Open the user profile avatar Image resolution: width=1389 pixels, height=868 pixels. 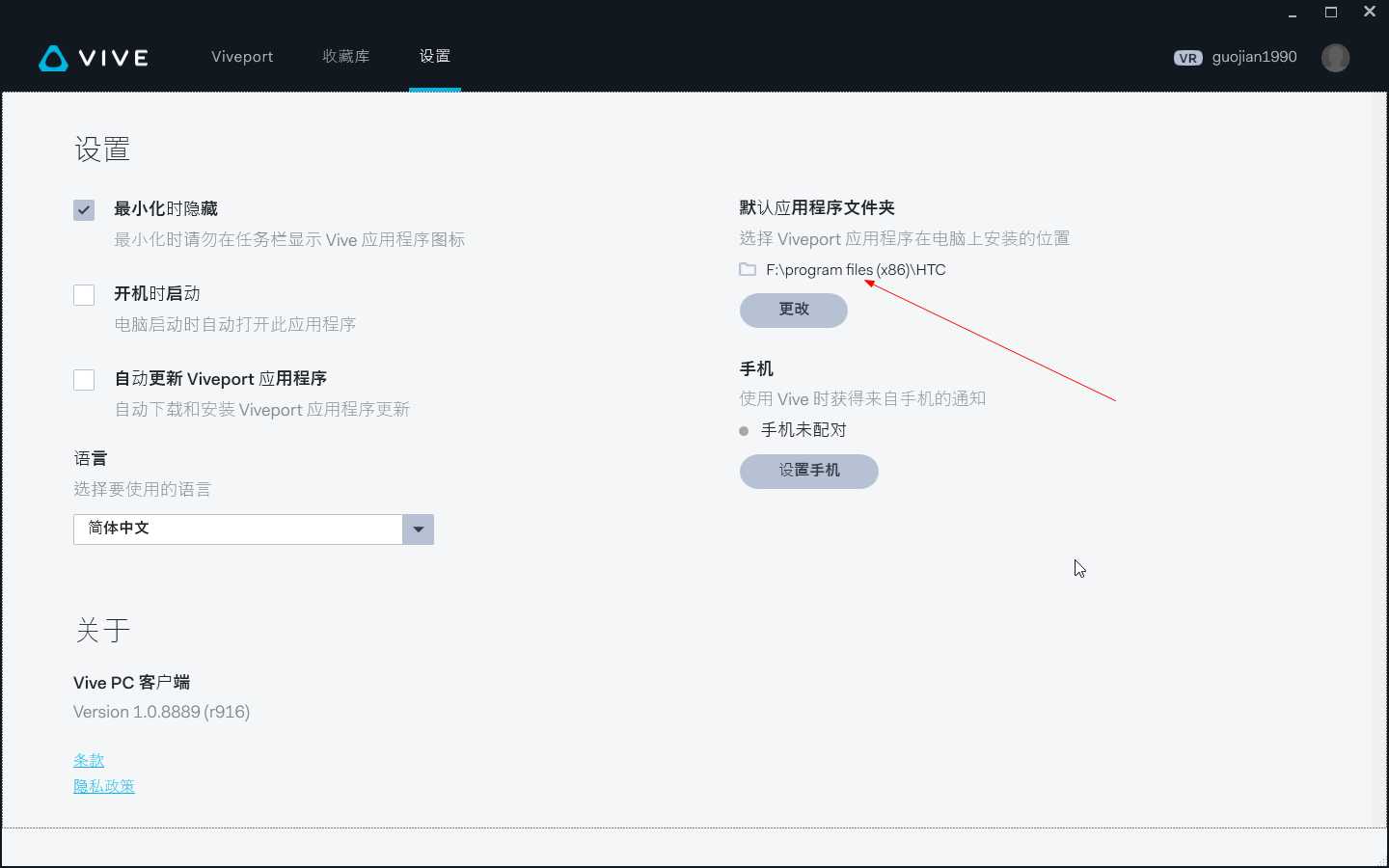click(x=1335, y=58)
